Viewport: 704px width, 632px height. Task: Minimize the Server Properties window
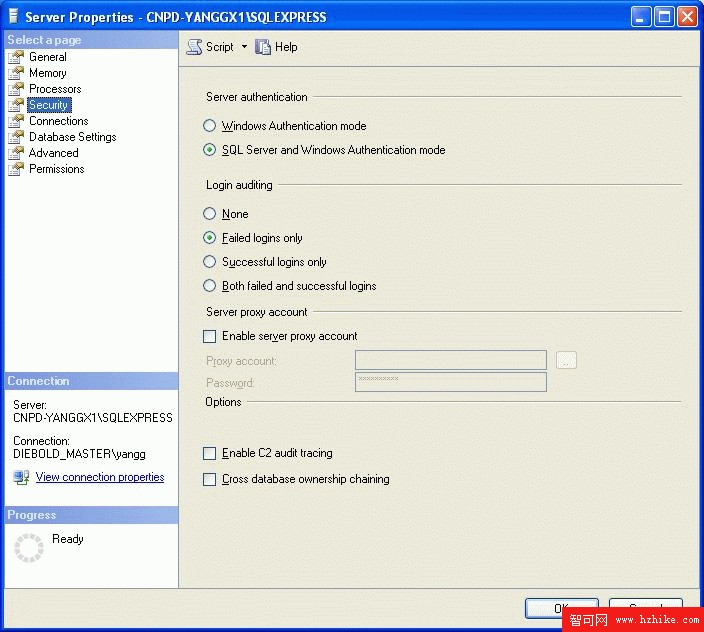[x=641, y=17]
